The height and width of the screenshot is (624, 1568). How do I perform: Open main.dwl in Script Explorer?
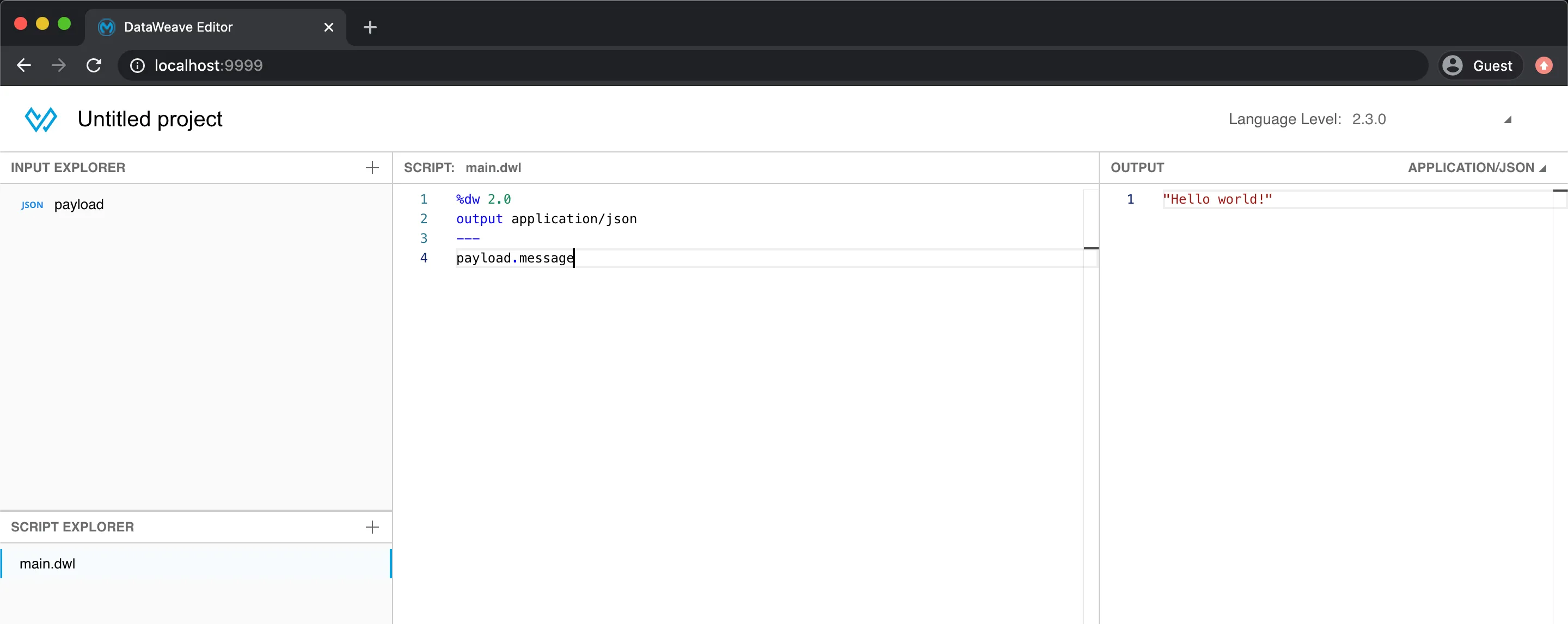(x=196, y=564)
